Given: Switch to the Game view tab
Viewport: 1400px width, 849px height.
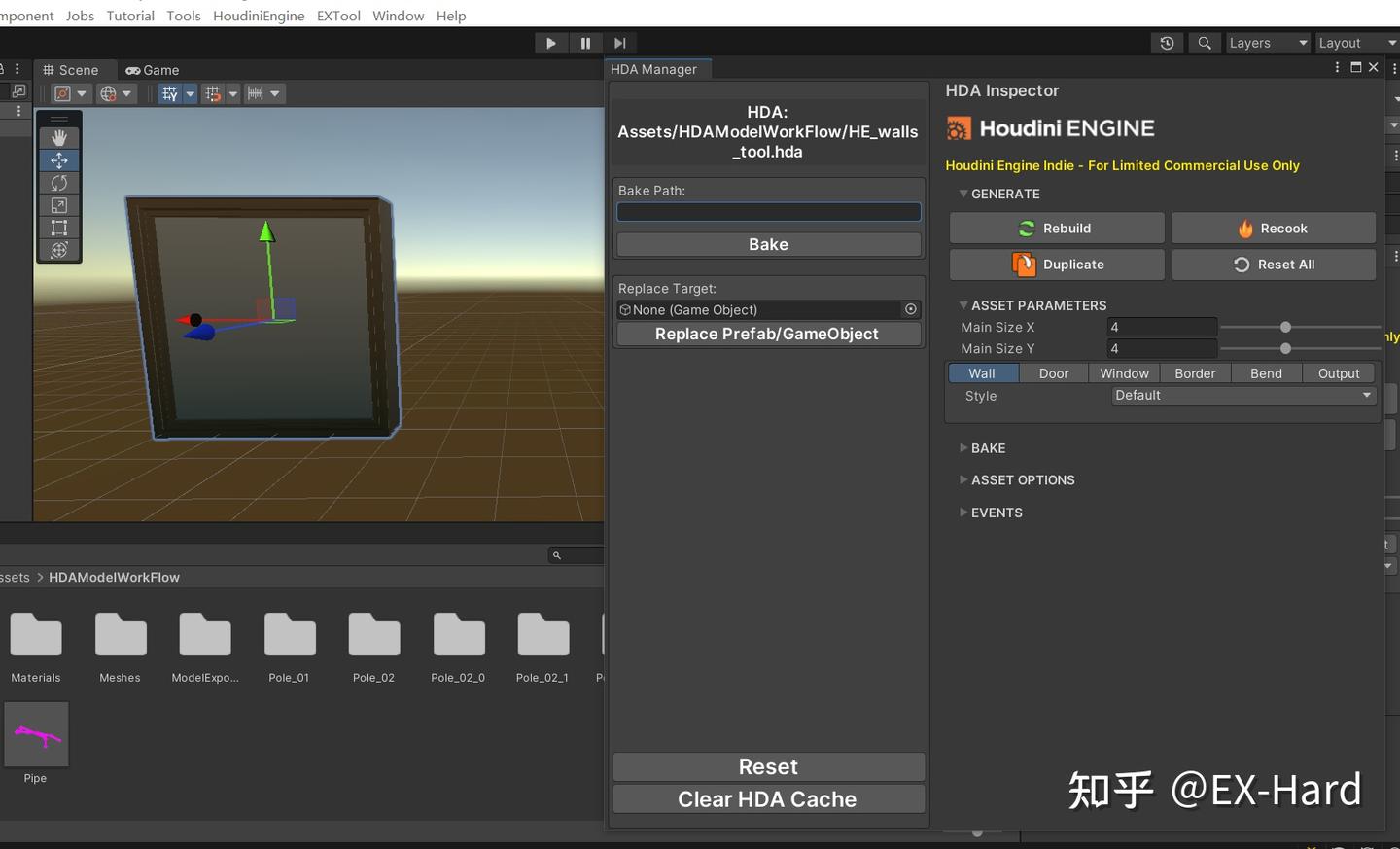Looking at the screenshot, I should point(152,70).
